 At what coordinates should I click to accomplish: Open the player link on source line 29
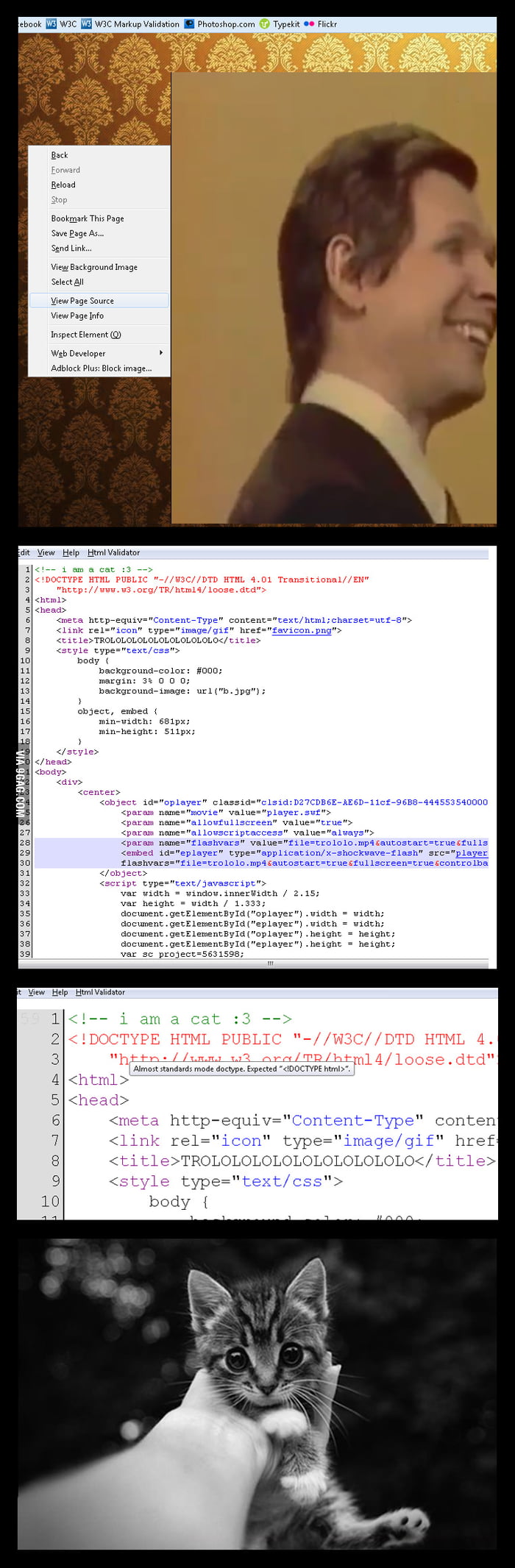click(x=471, y=853)
